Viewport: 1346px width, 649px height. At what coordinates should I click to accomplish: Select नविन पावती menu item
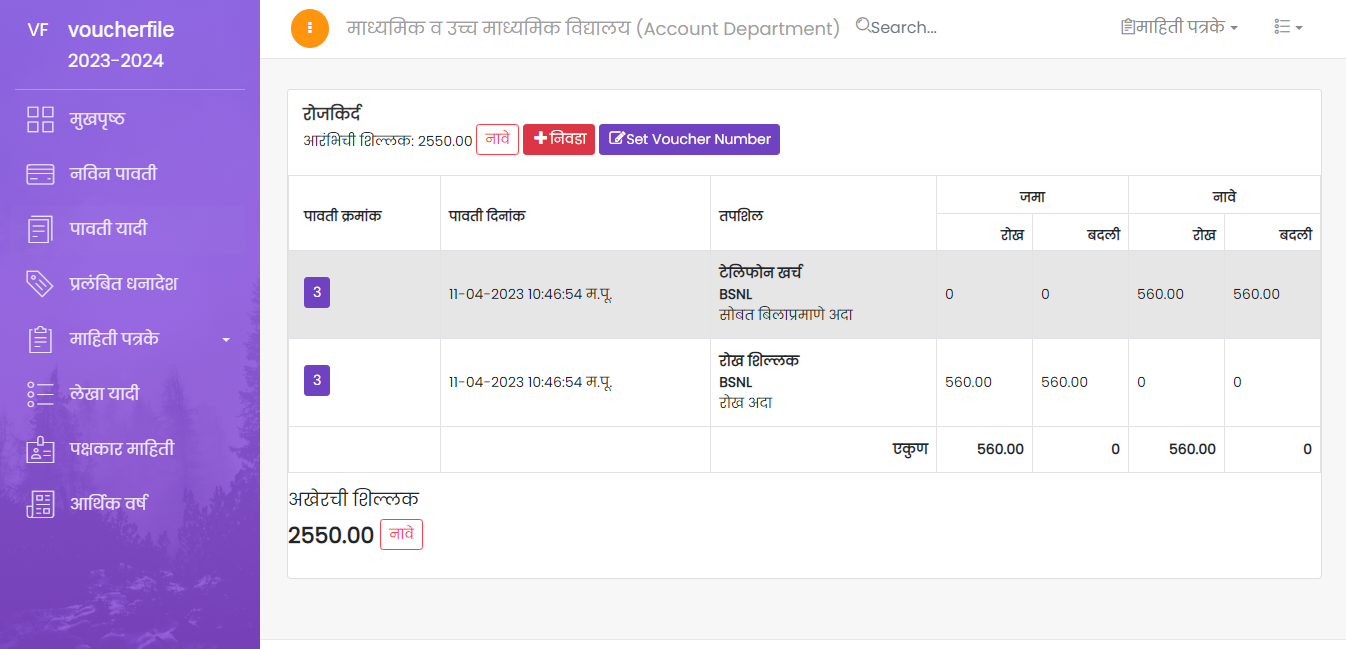pyautogui.click(x=113, y=174)
